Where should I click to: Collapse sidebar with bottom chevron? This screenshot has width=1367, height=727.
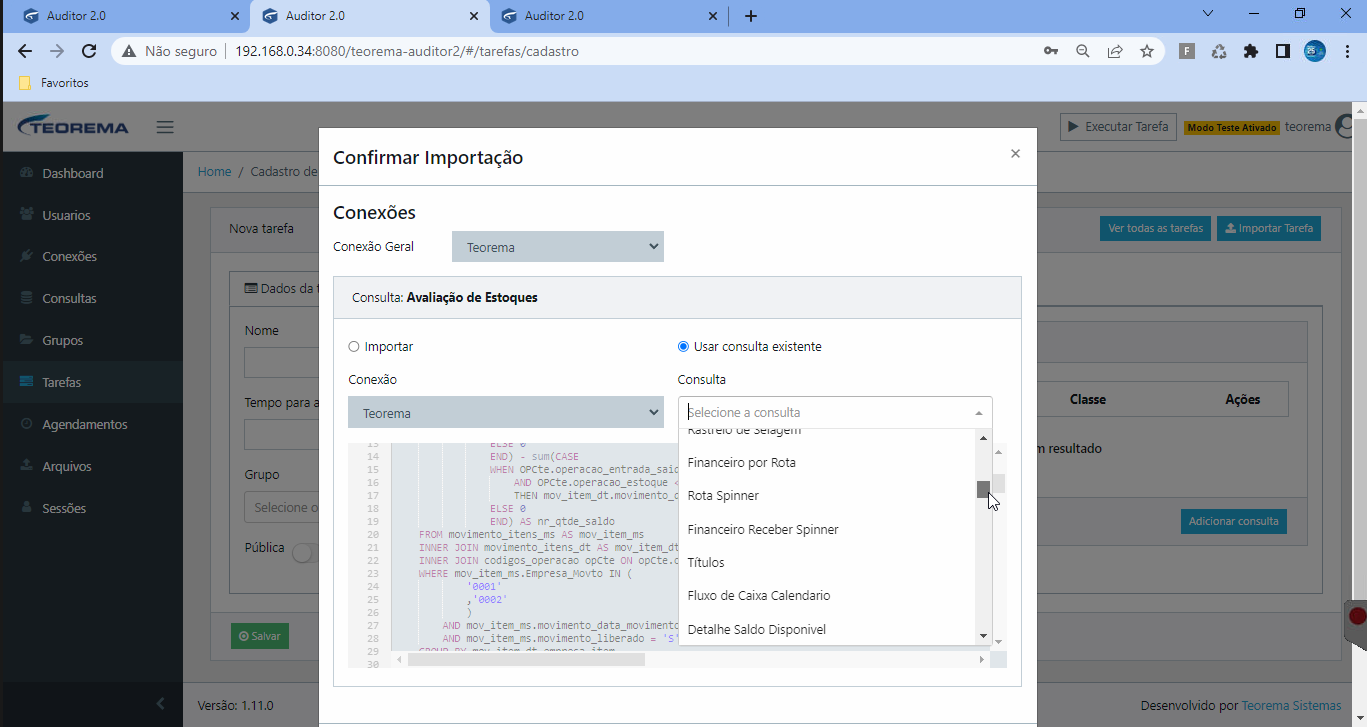pos(160,704)
